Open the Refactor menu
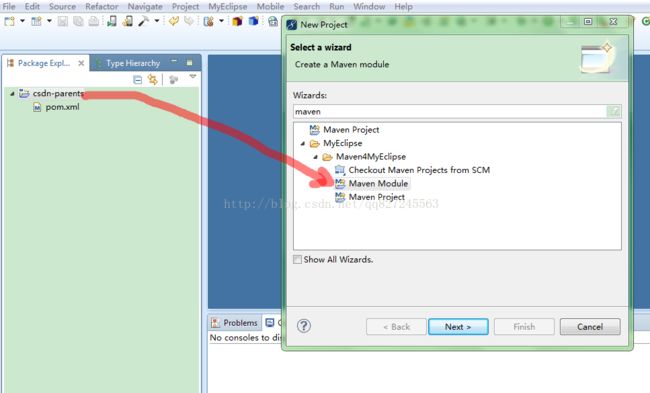The image size is (650, 393). pyautogui.click(x=102, y=7)
